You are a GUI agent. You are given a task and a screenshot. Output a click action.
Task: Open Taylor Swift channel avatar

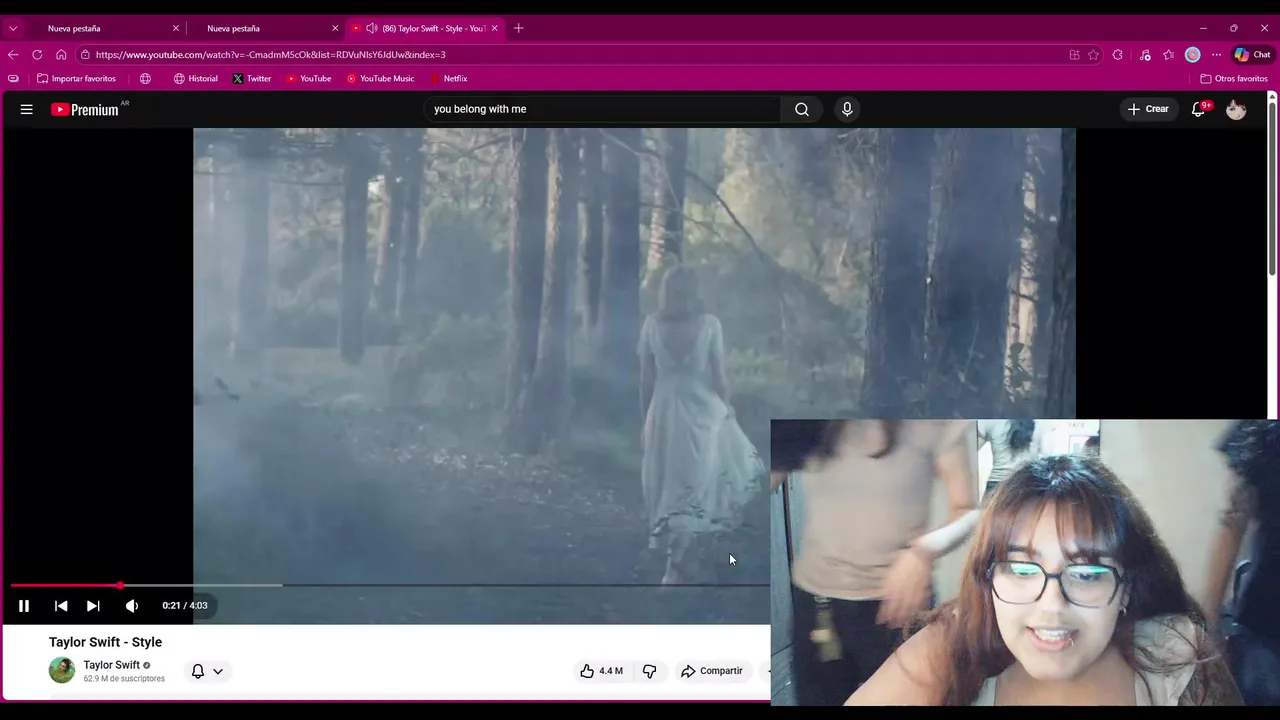pos(62,670)
